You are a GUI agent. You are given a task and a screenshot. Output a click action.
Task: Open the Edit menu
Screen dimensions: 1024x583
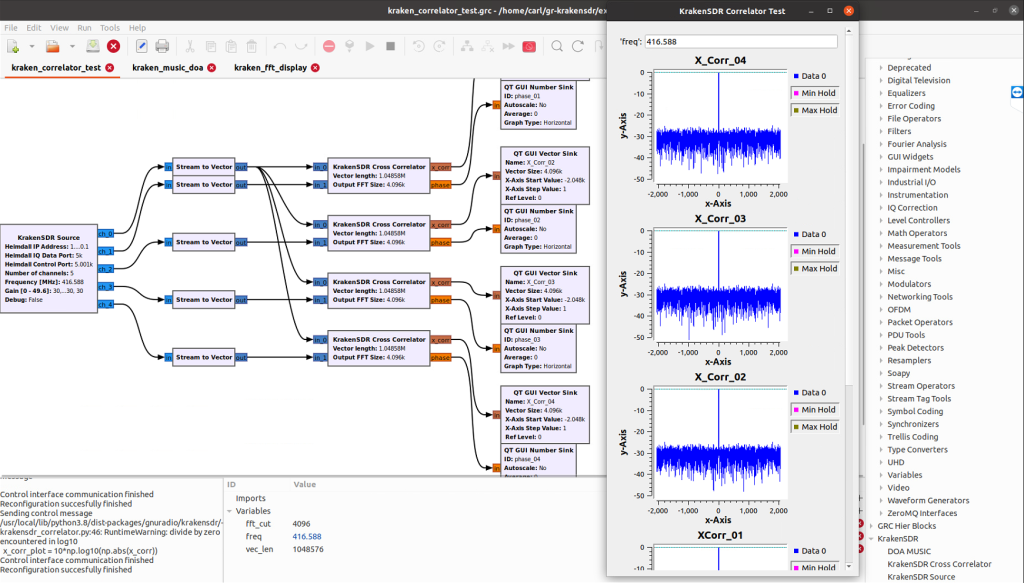tap(34, 28)
